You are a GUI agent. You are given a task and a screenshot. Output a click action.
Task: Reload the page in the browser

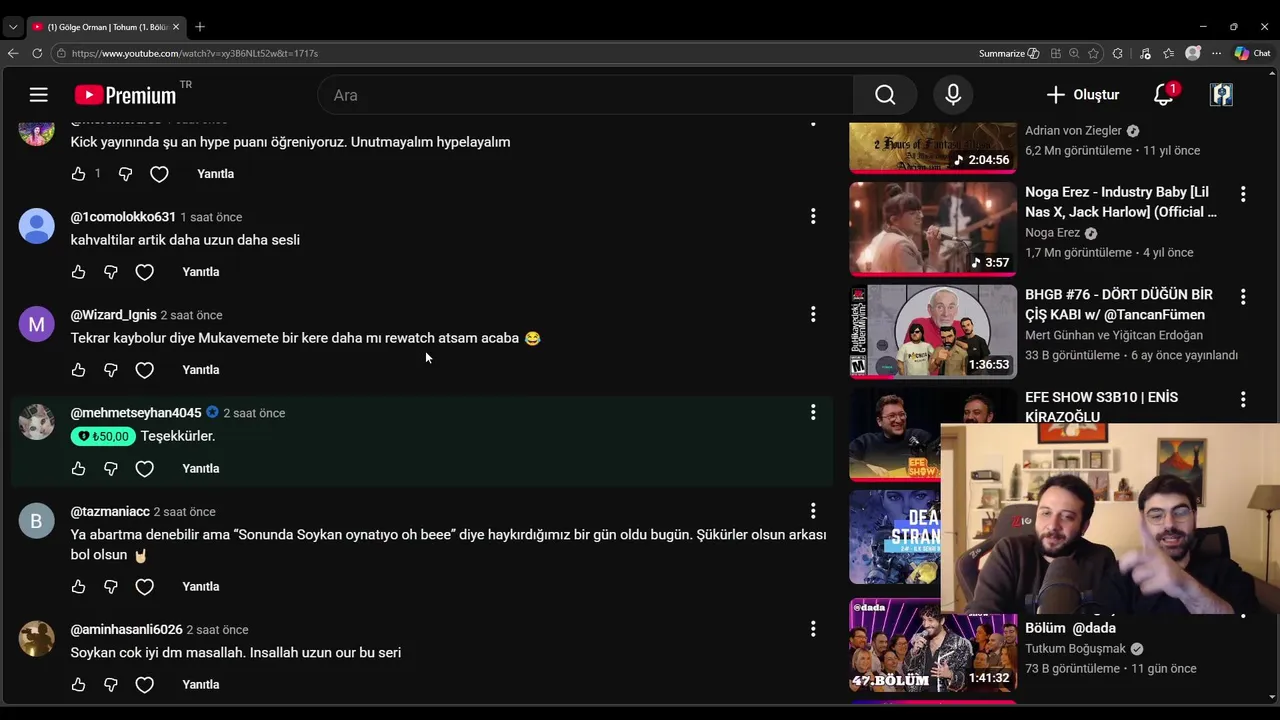37,53
